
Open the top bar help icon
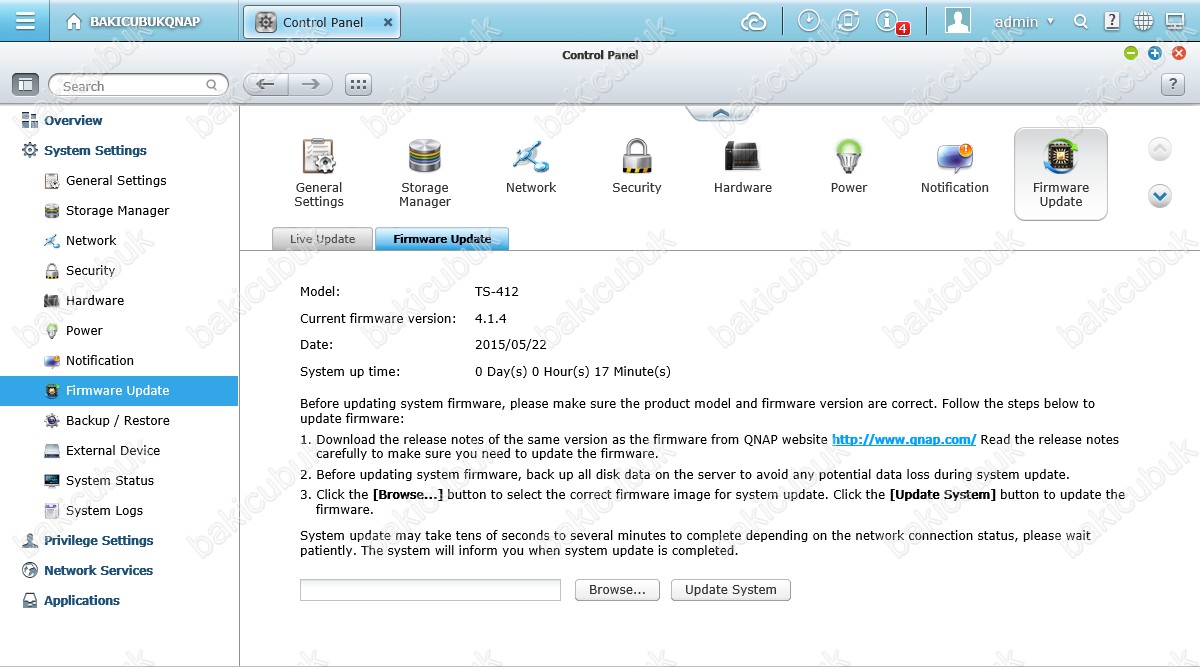coord(1112,21)
